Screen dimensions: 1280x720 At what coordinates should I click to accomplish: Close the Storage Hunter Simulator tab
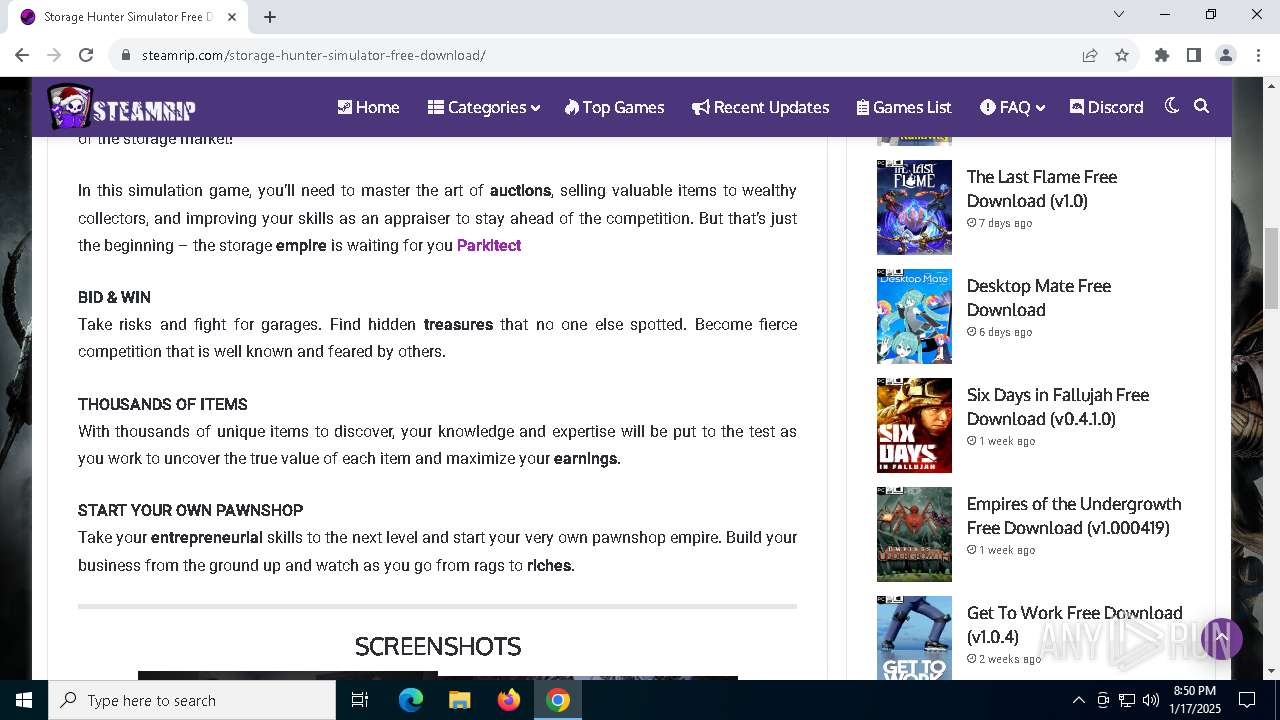coord(232,17)
